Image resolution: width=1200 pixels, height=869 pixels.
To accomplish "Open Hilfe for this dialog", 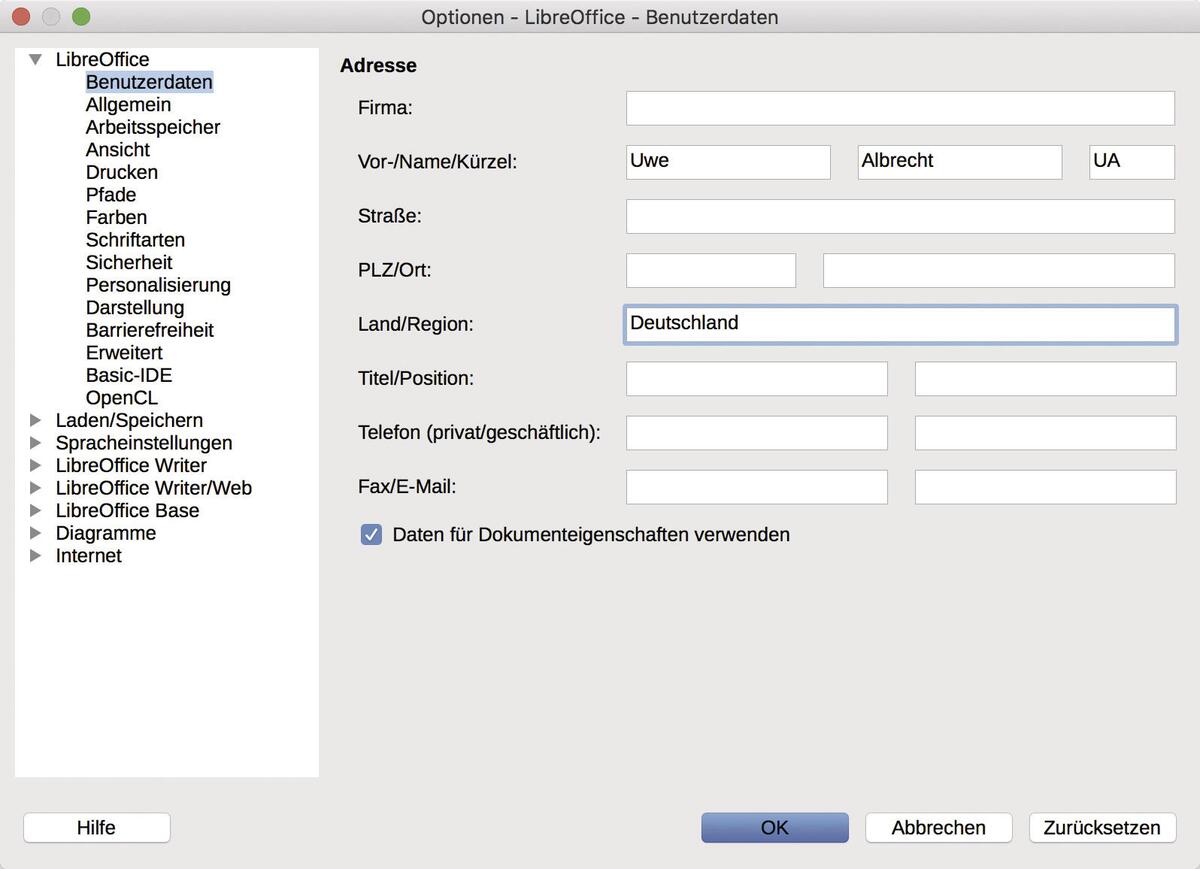I will [96, 828].
